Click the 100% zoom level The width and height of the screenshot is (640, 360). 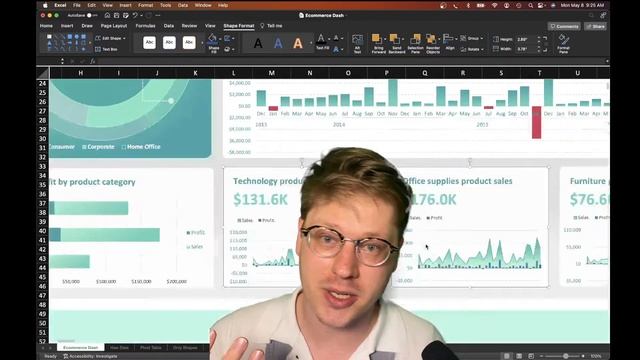pos(596,356)
